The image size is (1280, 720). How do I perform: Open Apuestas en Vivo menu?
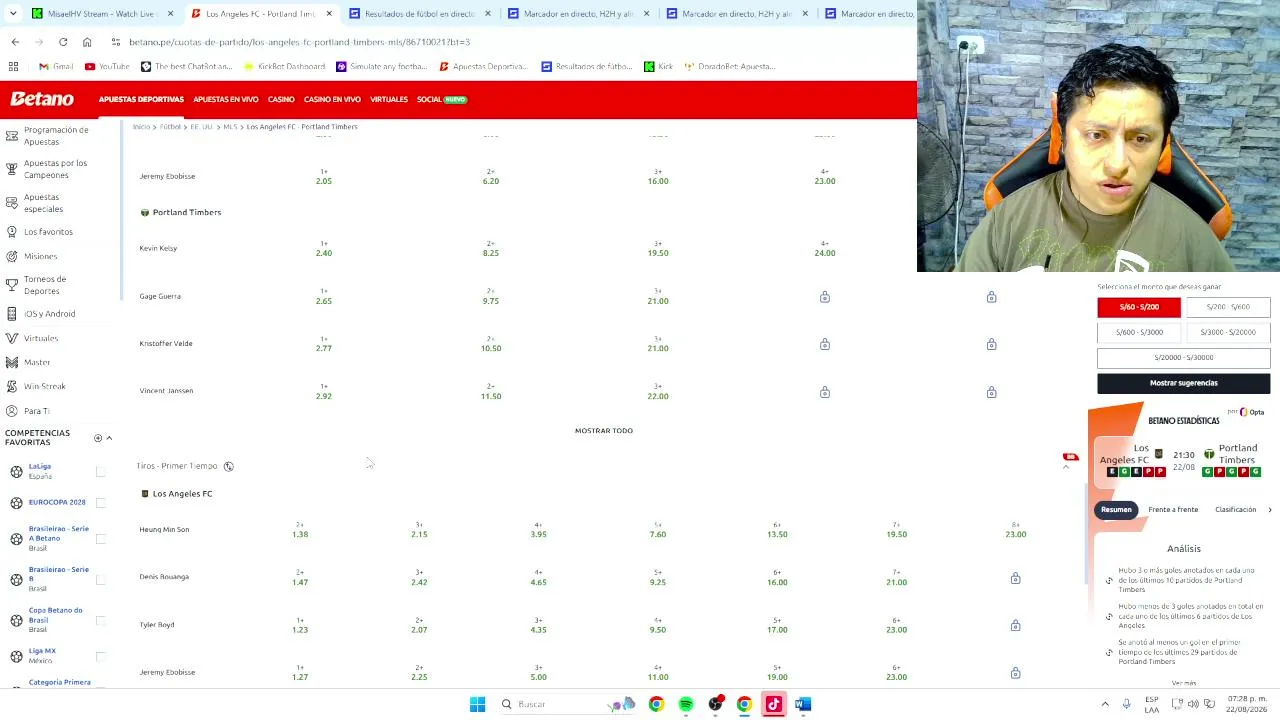coord(226,99)
